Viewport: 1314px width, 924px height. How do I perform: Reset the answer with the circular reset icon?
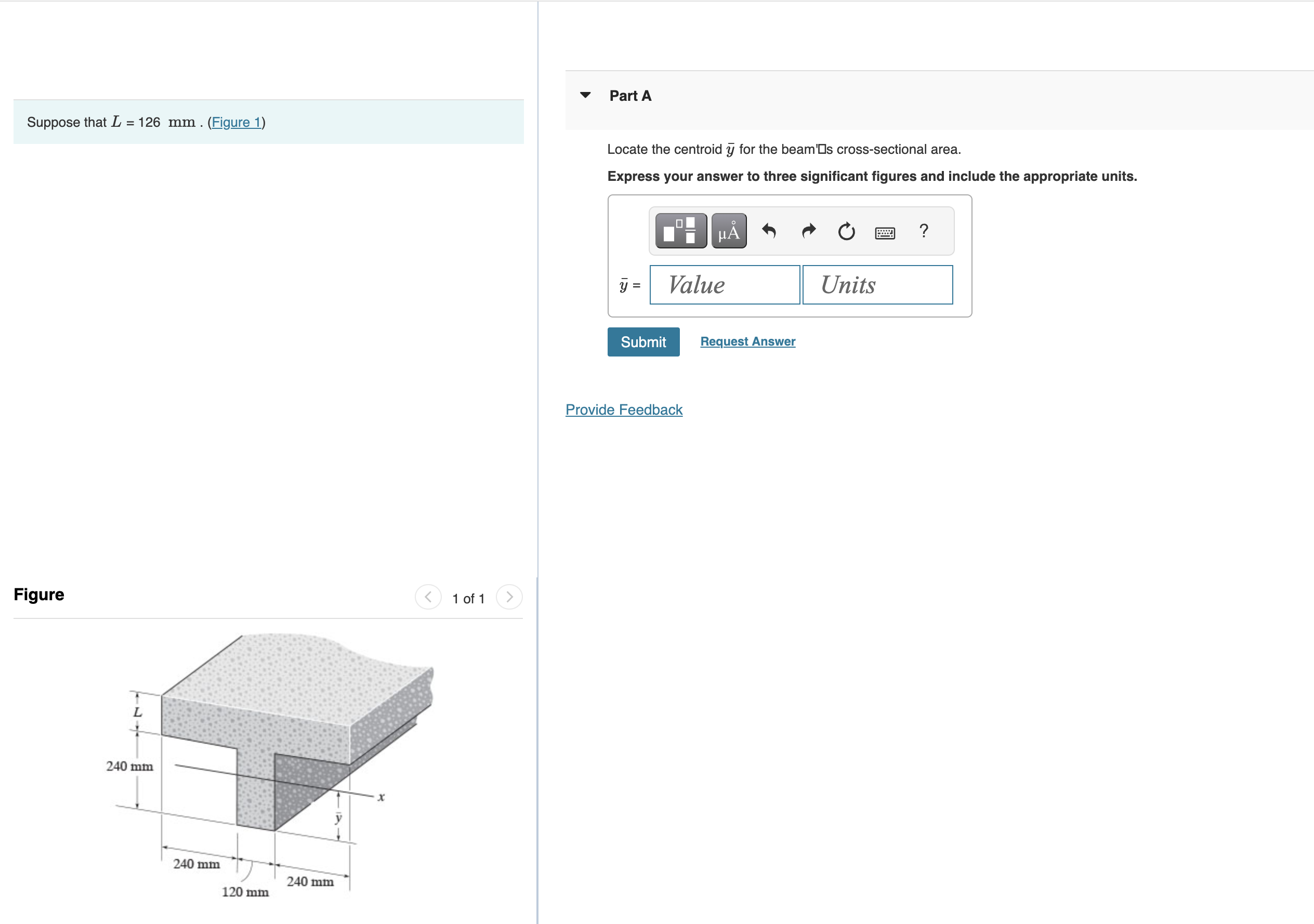point(846,231)
